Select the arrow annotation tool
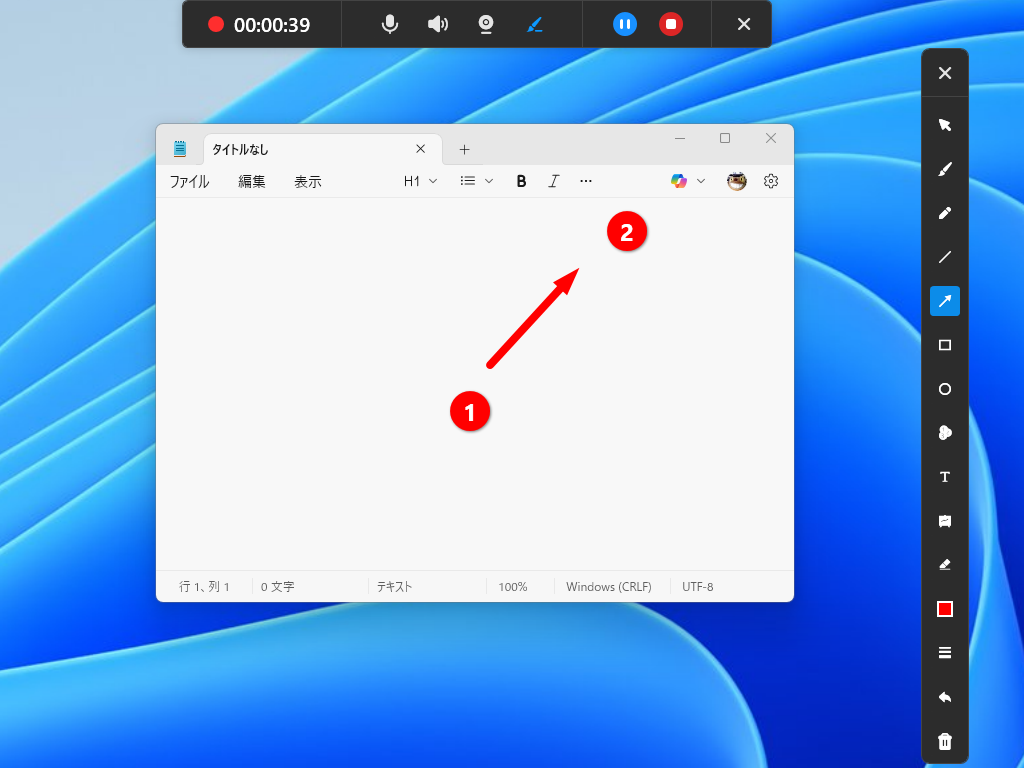Screen dimensions: 1024x768 [944, 301]
